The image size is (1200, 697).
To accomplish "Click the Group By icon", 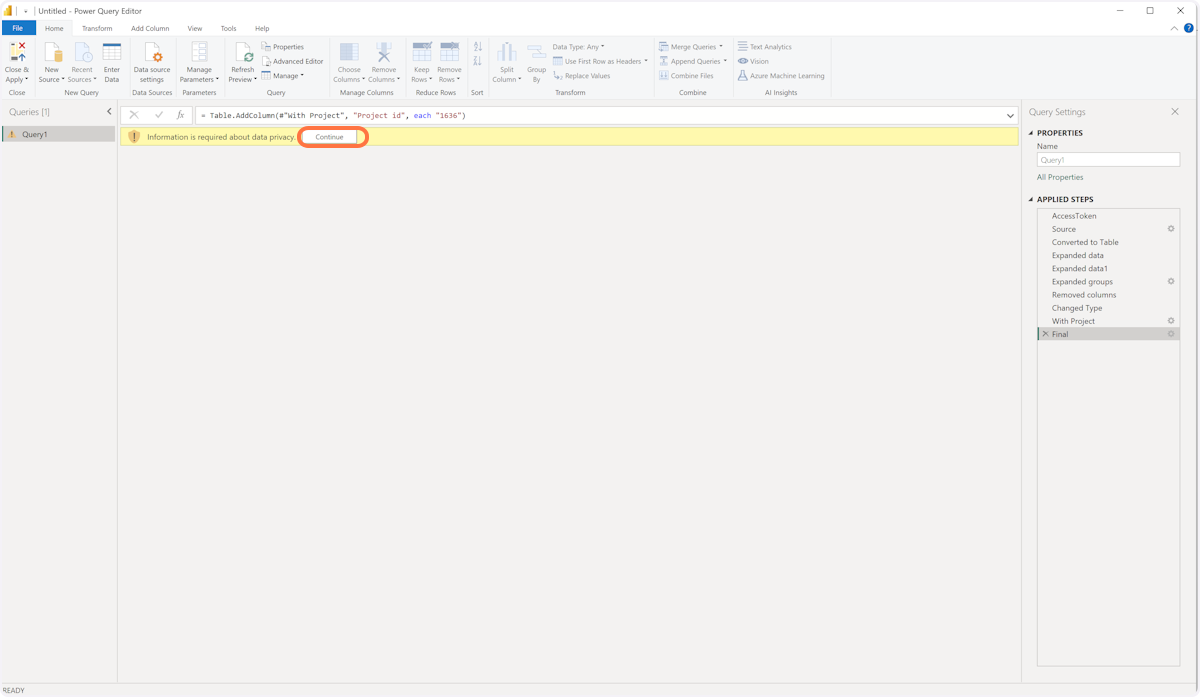I will pyautogui.click(x=536, y=52).
